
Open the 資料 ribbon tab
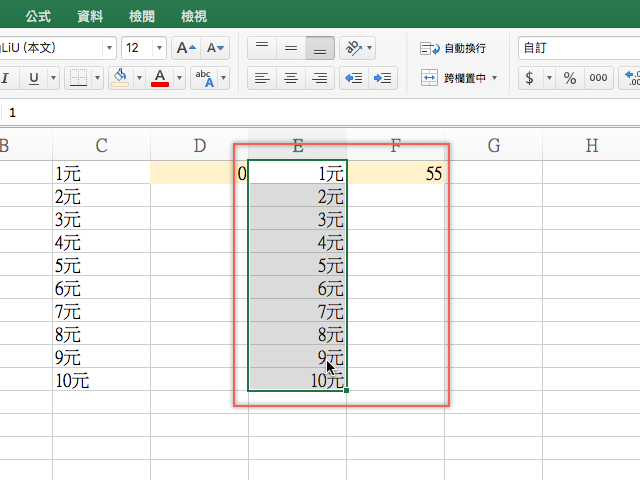click(90, 16)
